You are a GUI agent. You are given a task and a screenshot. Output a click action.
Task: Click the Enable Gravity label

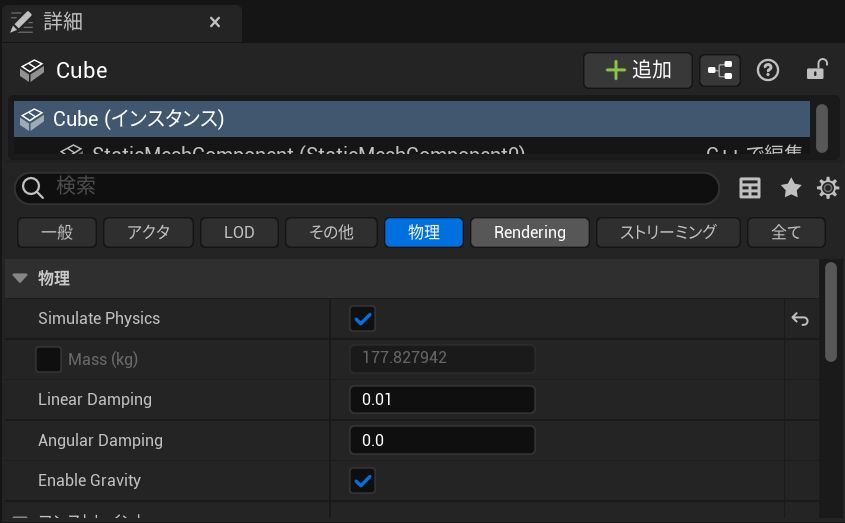(x=89, y=480)
